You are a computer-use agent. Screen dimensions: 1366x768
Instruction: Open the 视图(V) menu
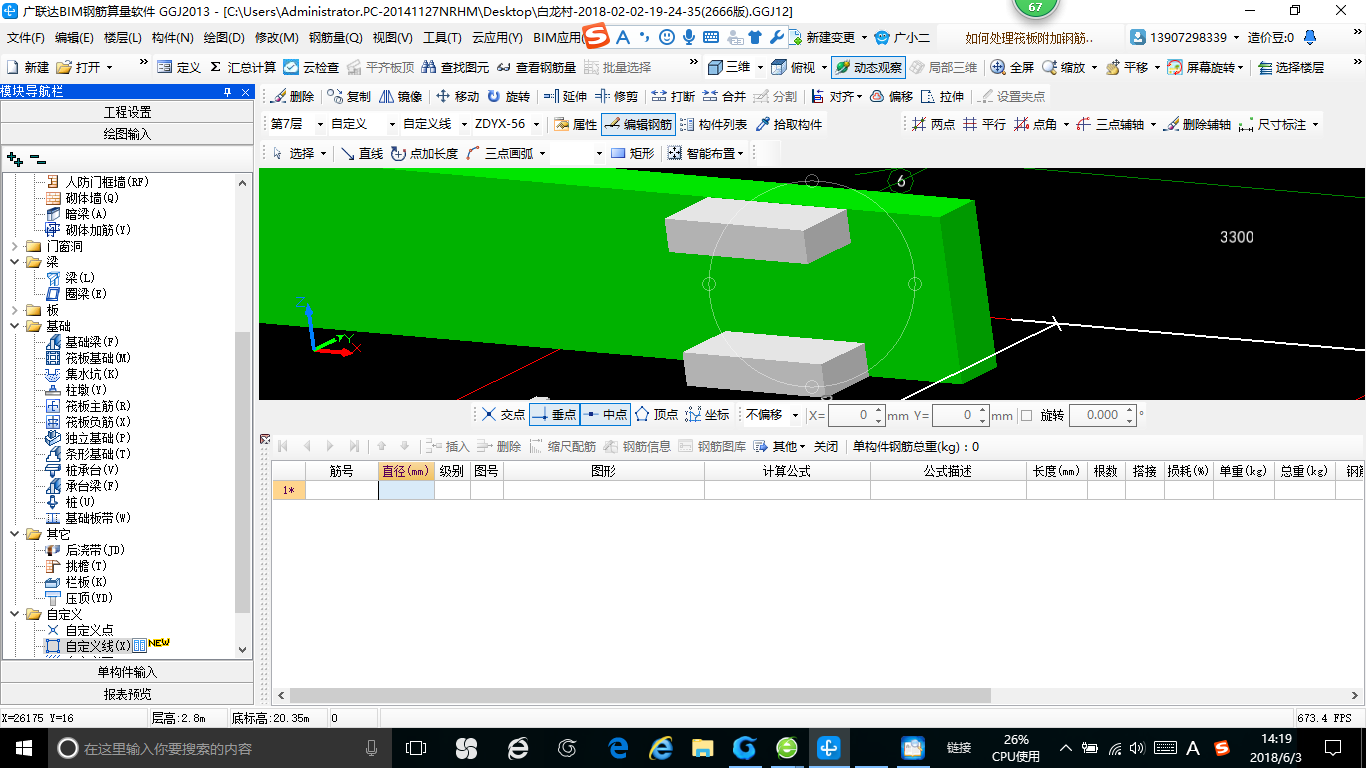tap(392, 38)
